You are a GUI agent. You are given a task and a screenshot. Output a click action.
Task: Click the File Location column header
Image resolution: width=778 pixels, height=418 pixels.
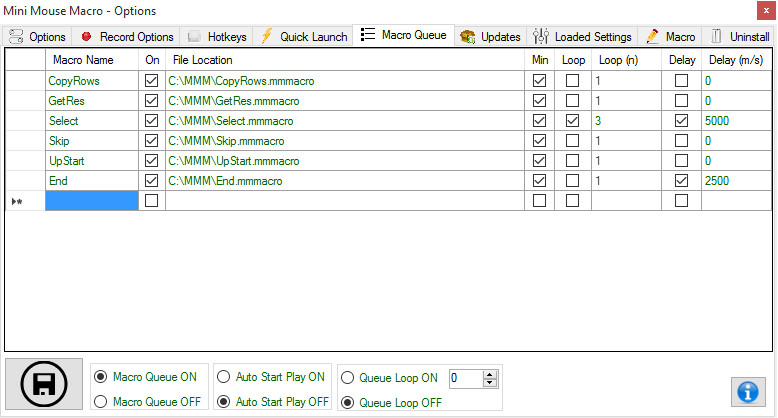(345, 60)
